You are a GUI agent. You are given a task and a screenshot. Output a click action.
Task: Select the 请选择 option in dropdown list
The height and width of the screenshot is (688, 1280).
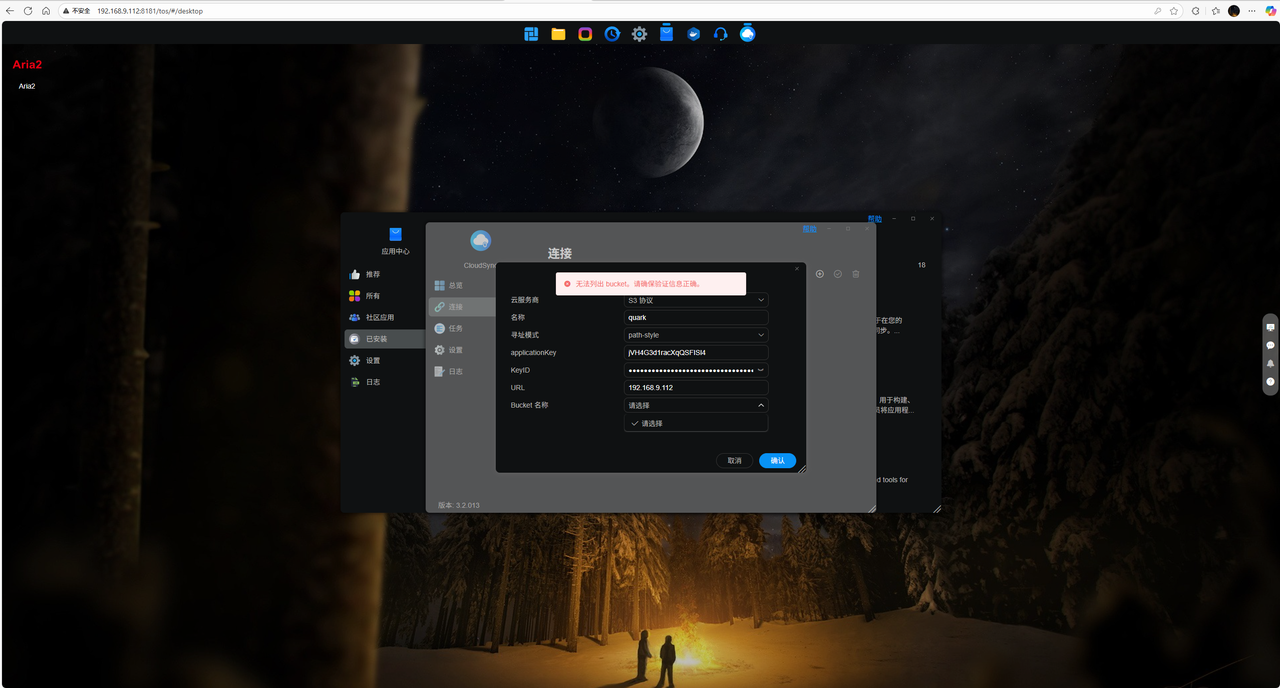point(696,423)
